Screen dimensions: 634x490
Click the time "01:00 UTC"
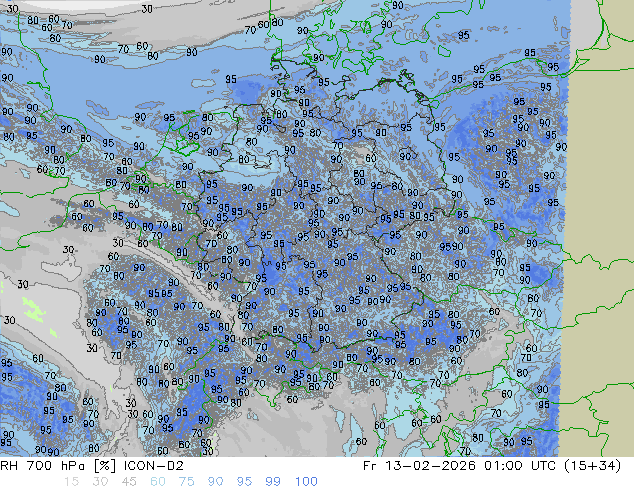(520, 466)
